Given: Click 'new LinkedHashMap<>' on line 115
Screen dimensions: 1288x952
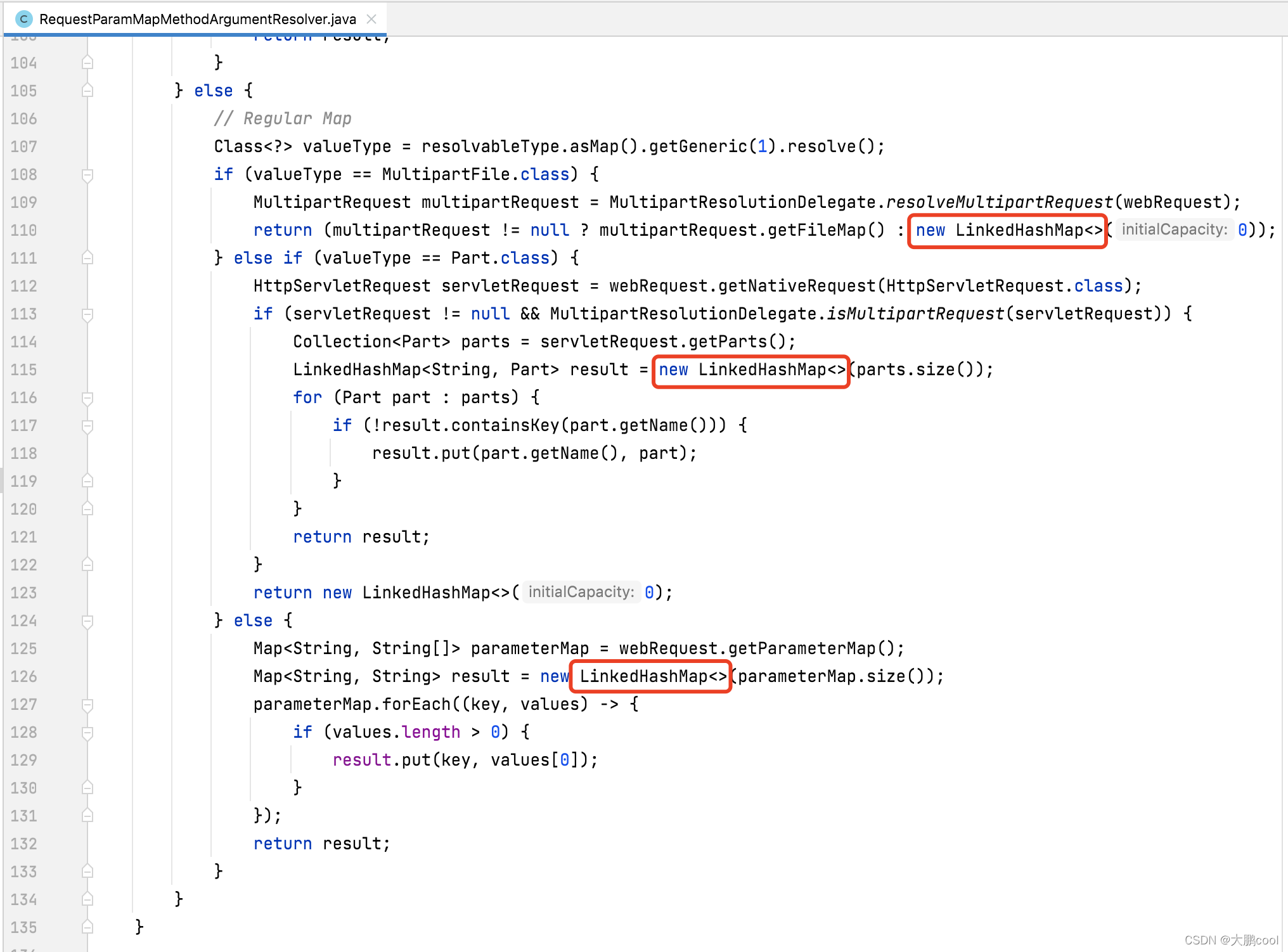Looking at the screenshot, I should 752,370.
